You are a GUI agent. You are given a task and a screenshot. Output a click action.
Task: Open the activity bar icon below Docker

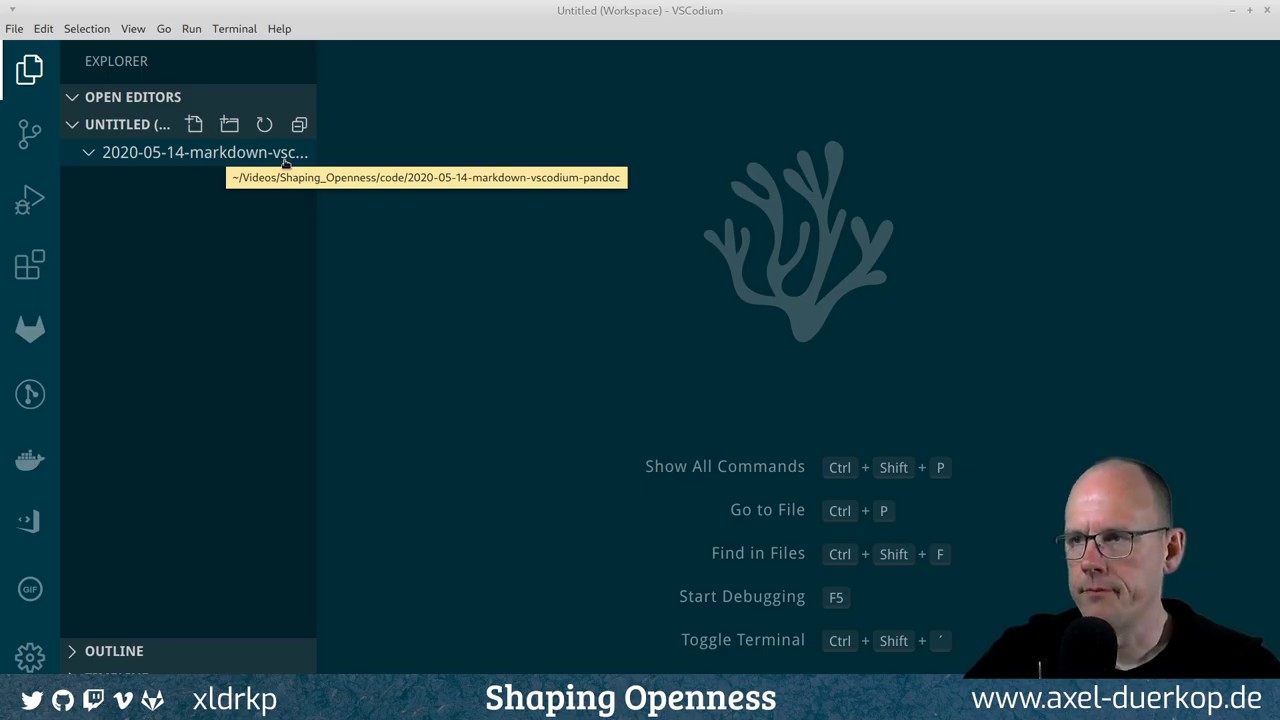tap(30, 521)
